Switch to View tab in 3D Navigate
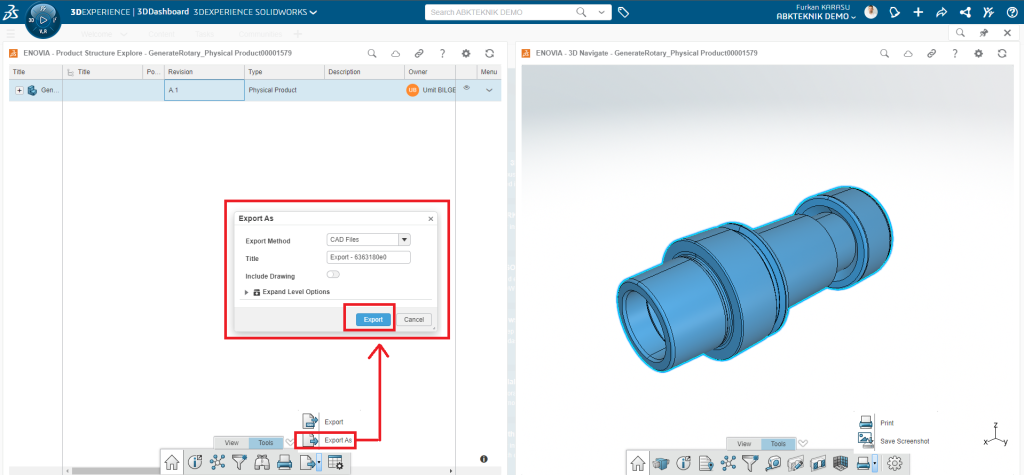This screenshot has height=475, width=1024. pyautogui.click(x=743, y=443)
